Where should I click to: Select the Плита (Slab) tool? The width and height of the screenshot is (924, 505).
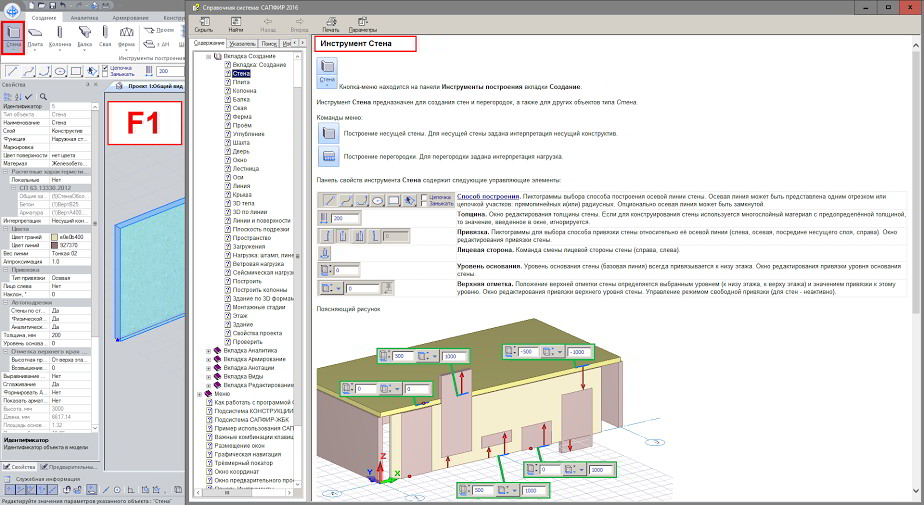pos(36,35)
